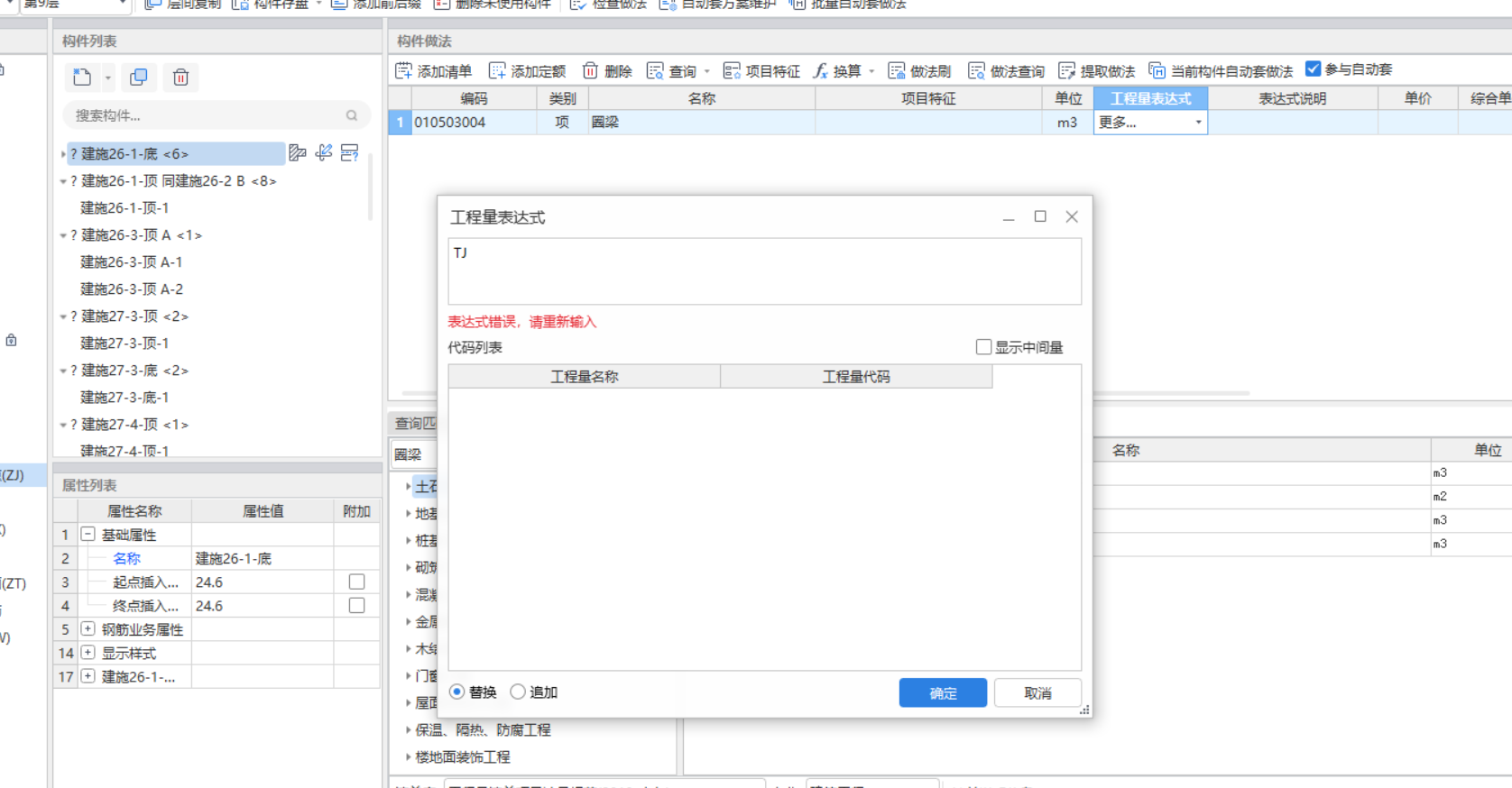This screenshot has width=1512, height=788.
Task: Click the copy component icon
Action: (139, 78)
